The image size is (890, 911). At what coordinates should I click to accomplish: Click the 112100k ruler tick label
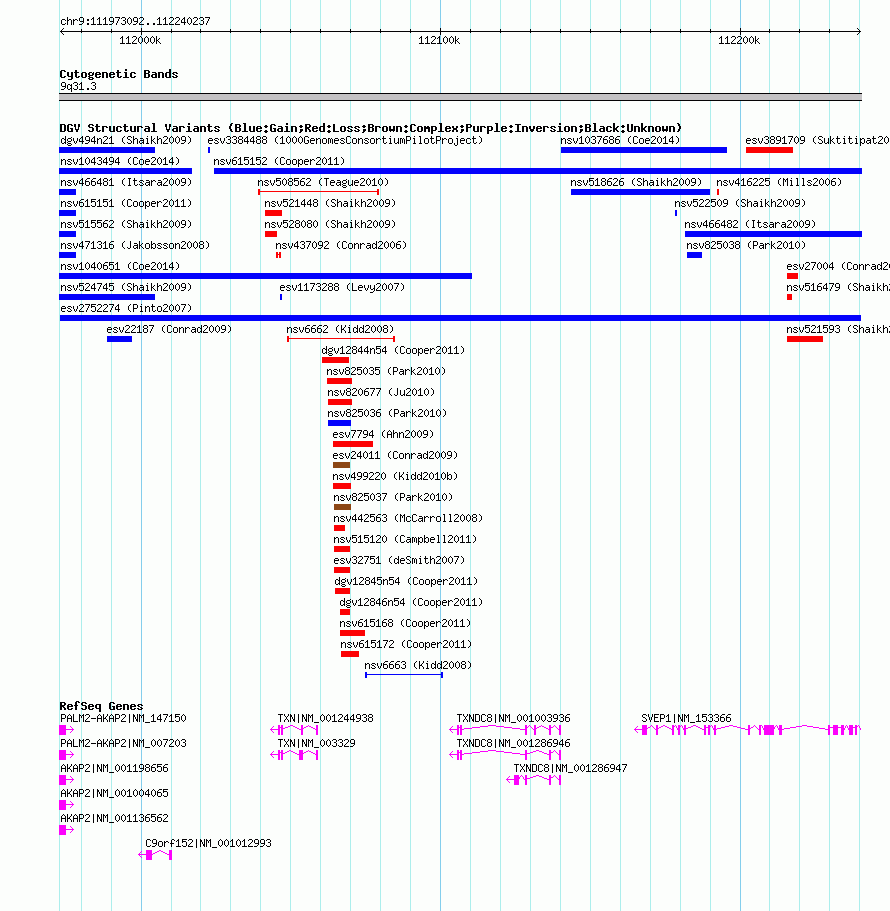(x=439, y=40)
